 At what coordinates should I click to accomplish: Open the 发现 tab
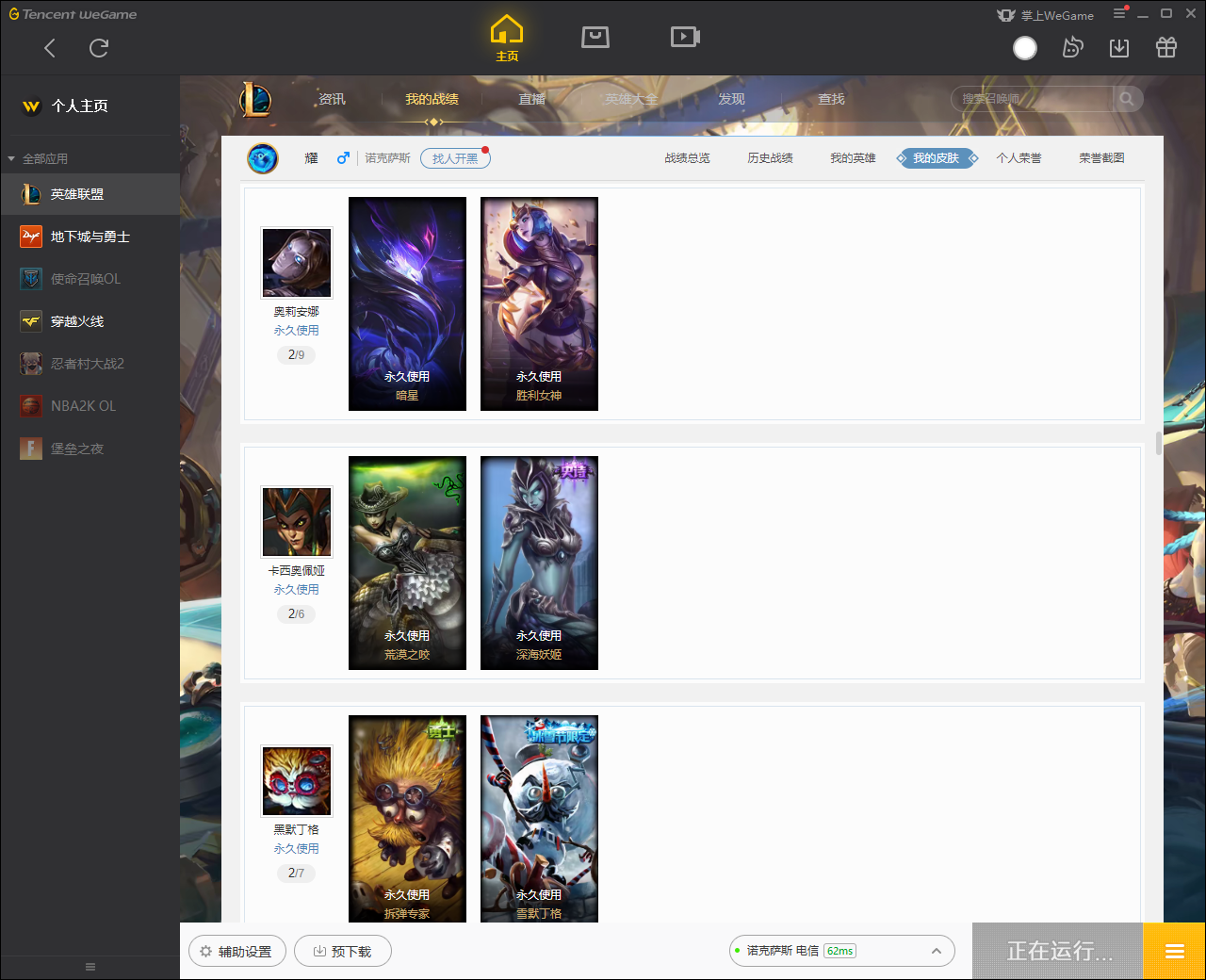pos(731,99)
